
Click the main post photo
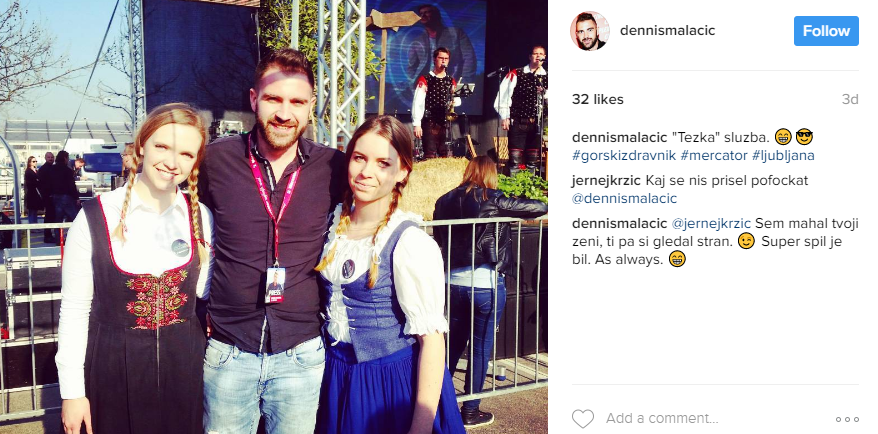[x=274, y=217]
